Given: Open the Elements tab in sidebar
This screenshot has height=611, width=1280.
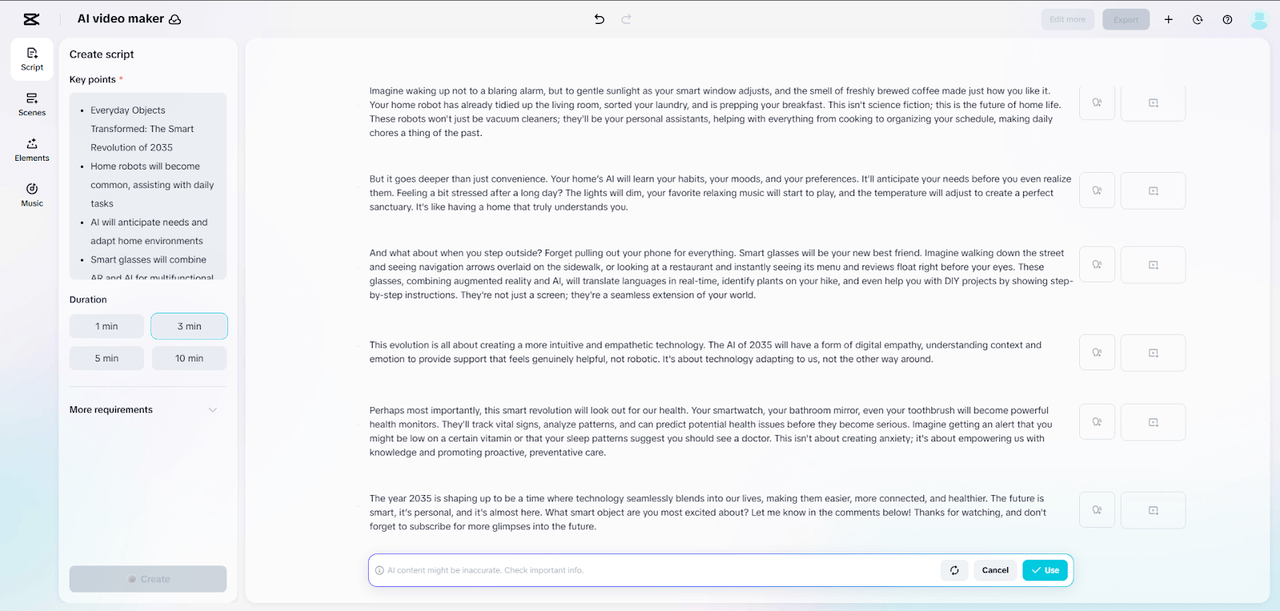Looking at the screenshot, I should [x=32, y=150].
